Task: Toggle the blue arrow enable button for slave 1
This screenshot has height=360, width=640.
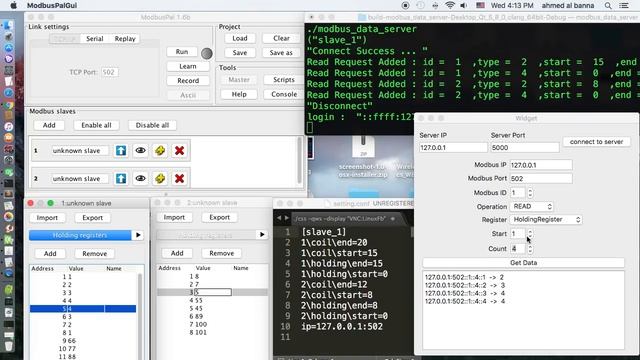Action: coord(121,151)
